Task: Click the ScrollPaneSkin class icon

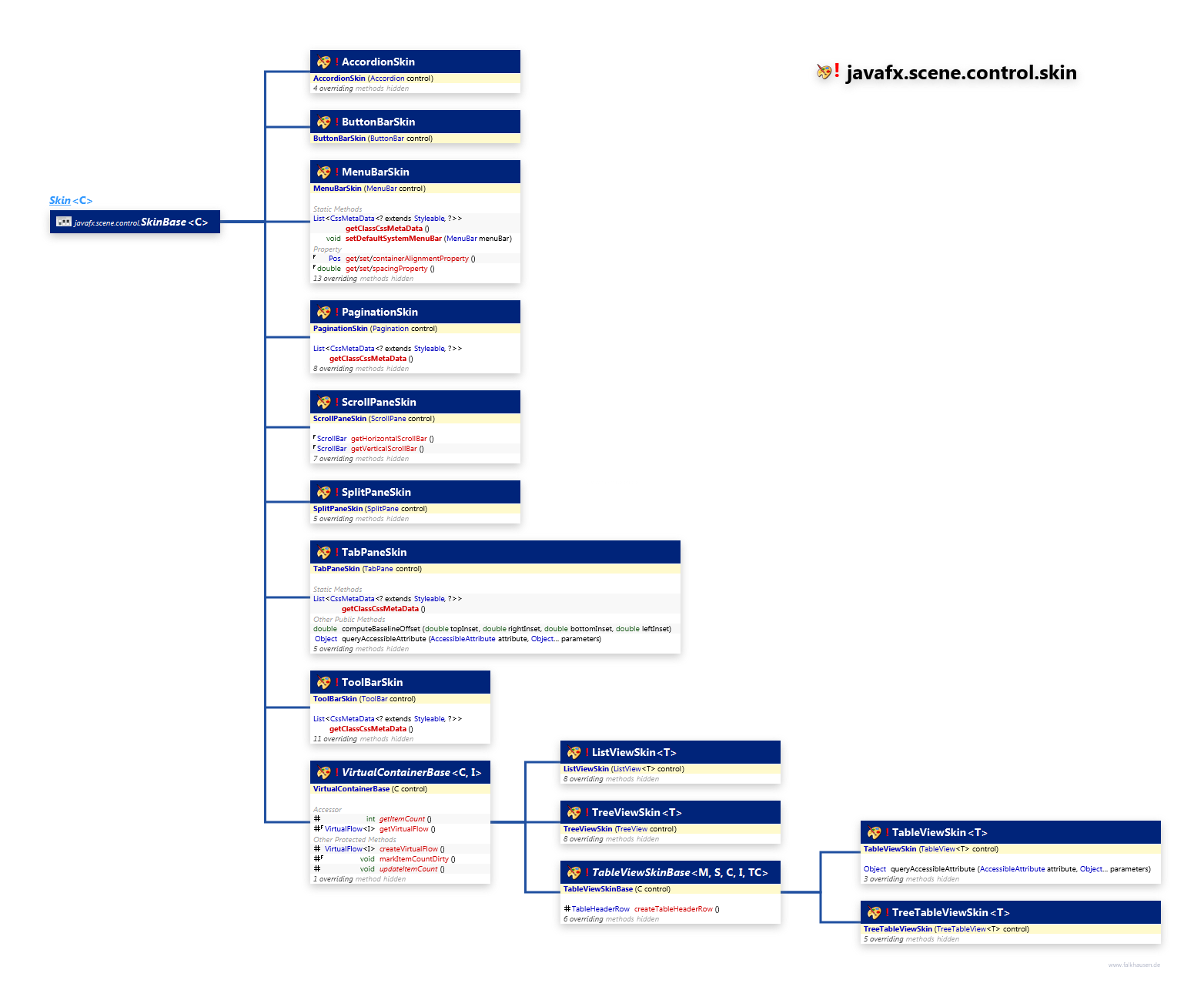Action: pos(323,403)
